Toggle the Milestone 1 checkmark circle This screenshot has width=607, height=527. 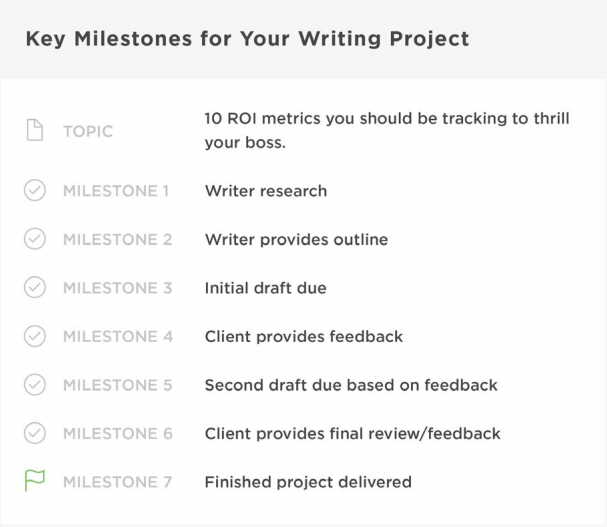pyautogui.click(x=35, y=191)
